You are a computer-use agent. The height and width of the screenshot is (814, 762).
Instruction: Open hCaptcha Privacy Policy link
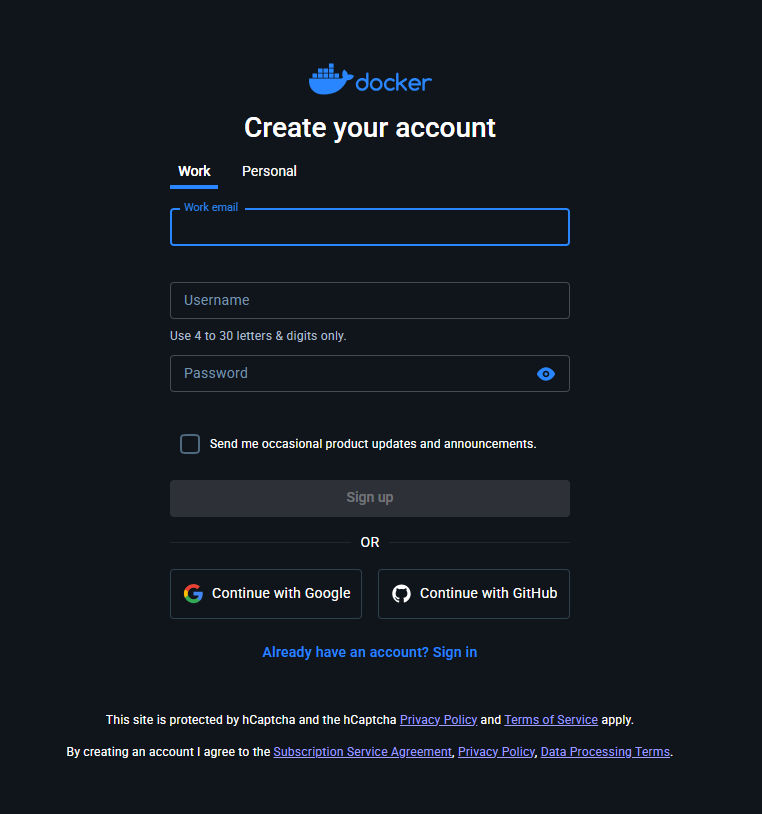tap(438, 720)
